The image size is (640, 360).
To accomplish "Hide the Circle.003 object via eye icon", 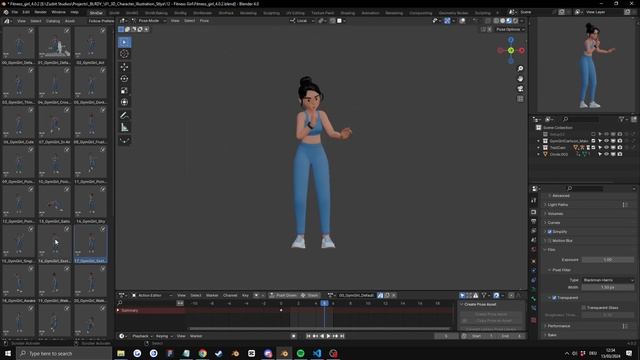I will [607, 154].
